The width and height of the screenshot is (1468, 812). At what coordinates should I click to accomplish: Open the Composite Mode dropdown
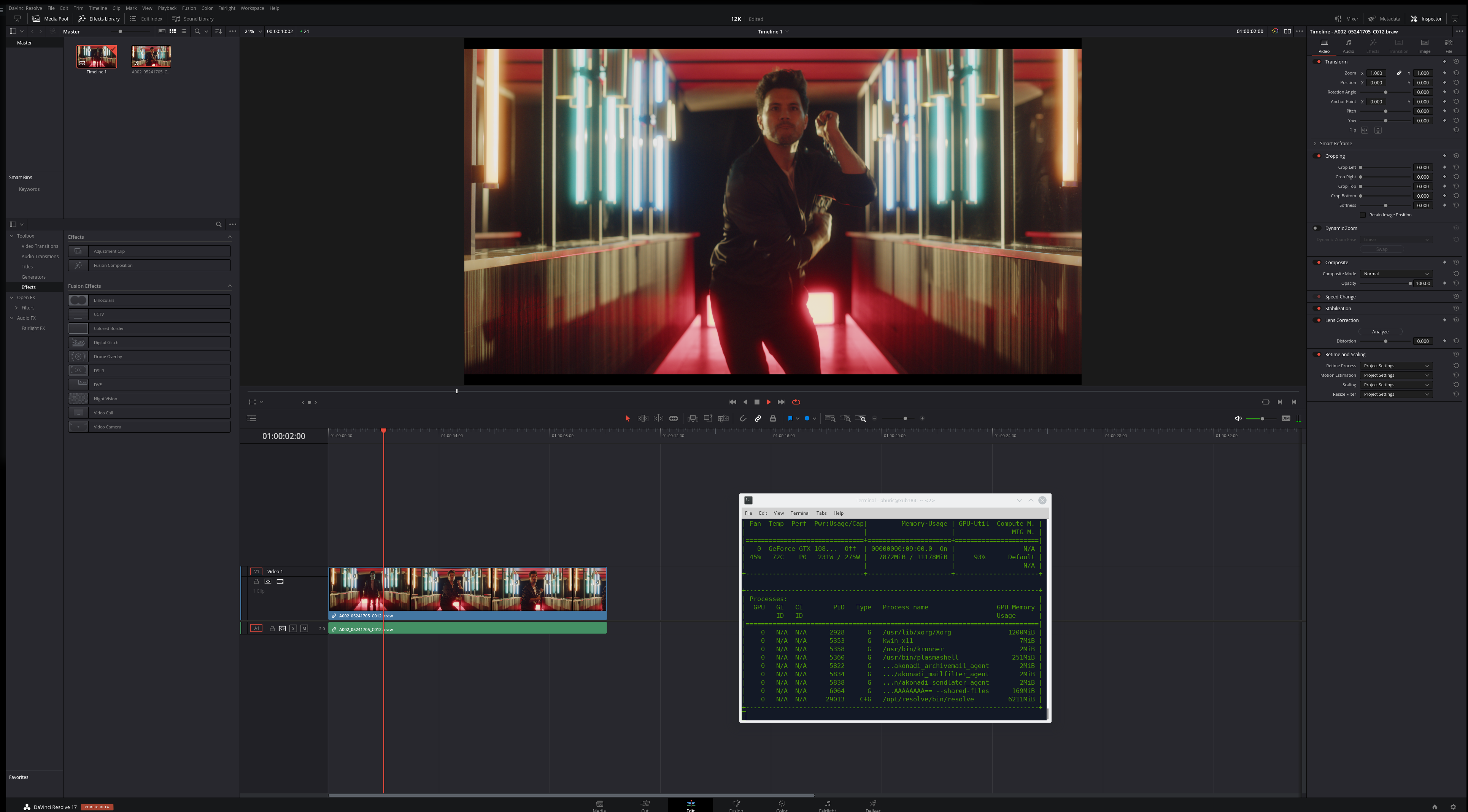coord(1396,273)
